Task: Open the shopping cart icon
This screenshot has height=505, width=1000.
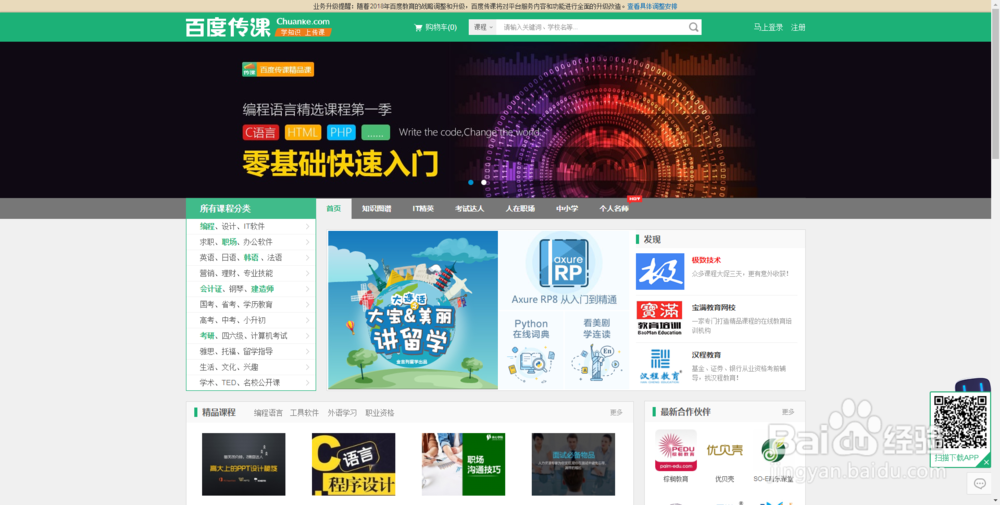Action: click(418, 27)
